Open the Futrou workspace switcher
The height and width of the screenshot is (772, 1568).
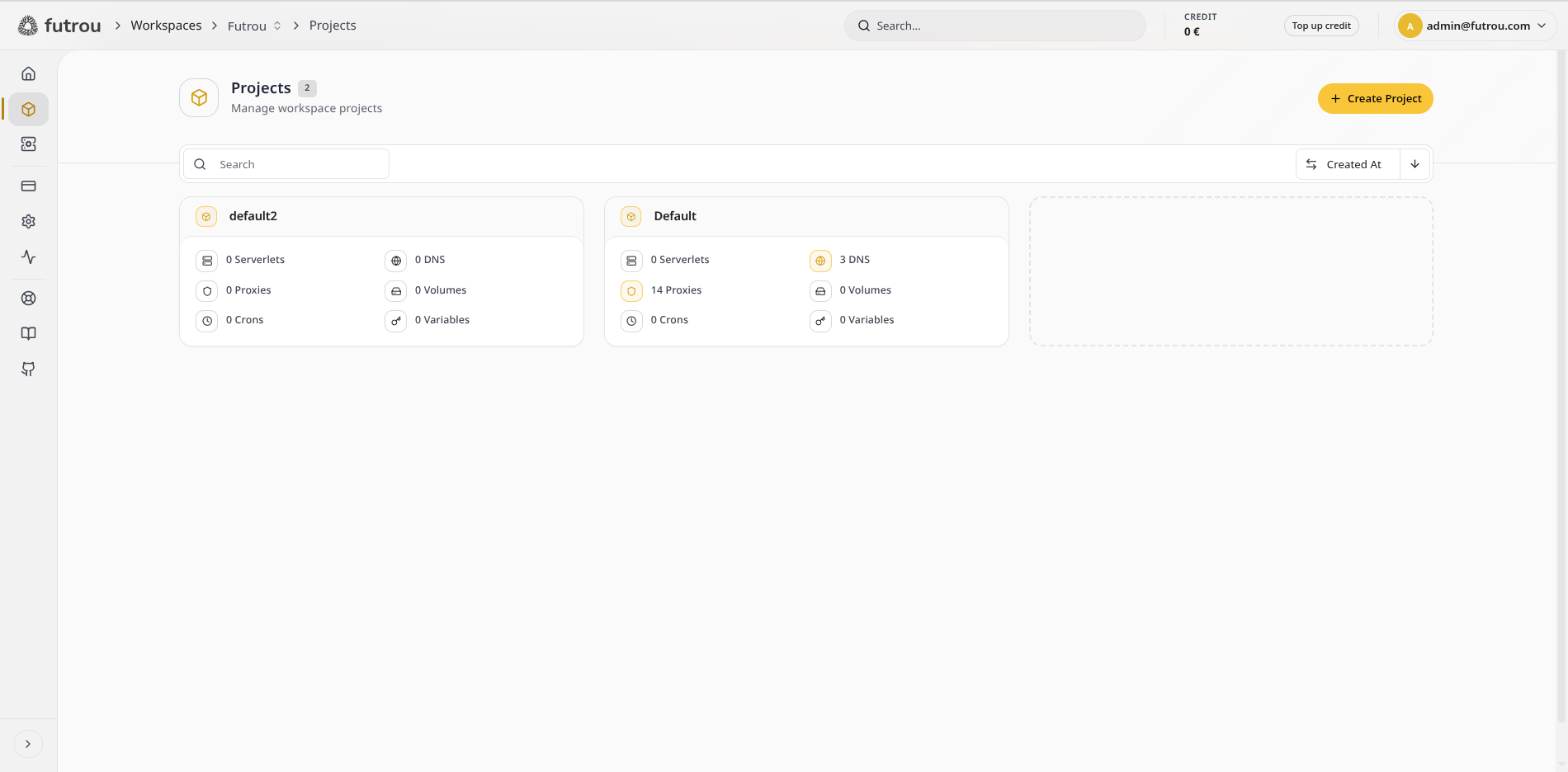click(x=254, y=26)
